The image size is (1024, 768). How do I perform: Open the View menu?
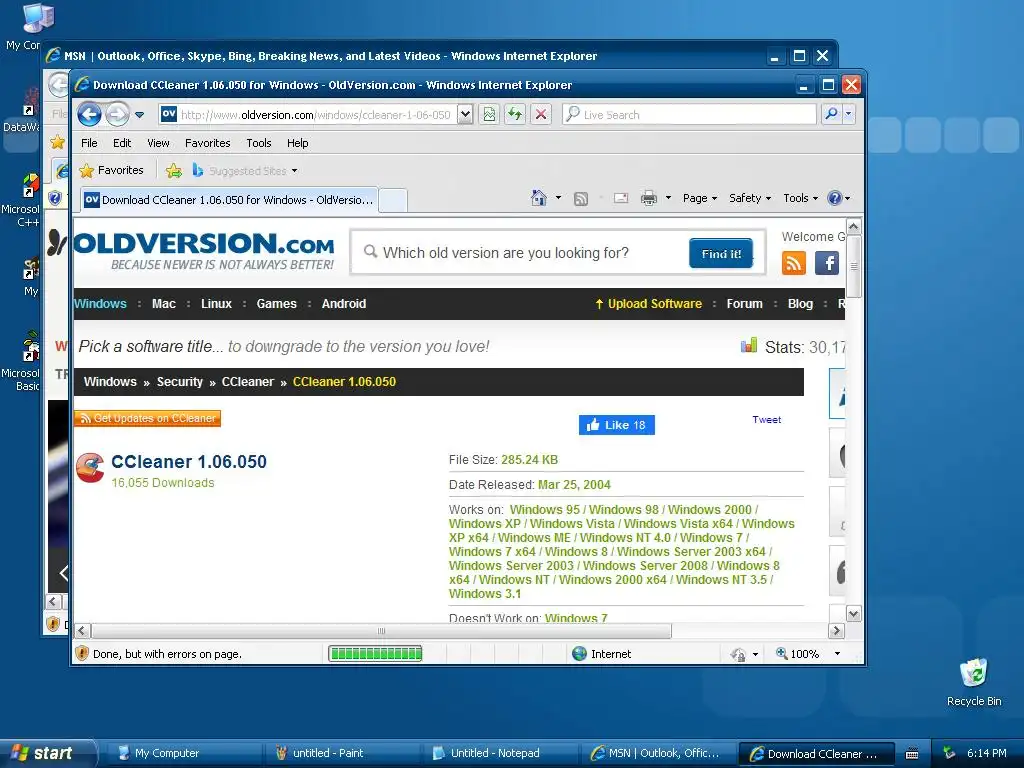(158, 143)
